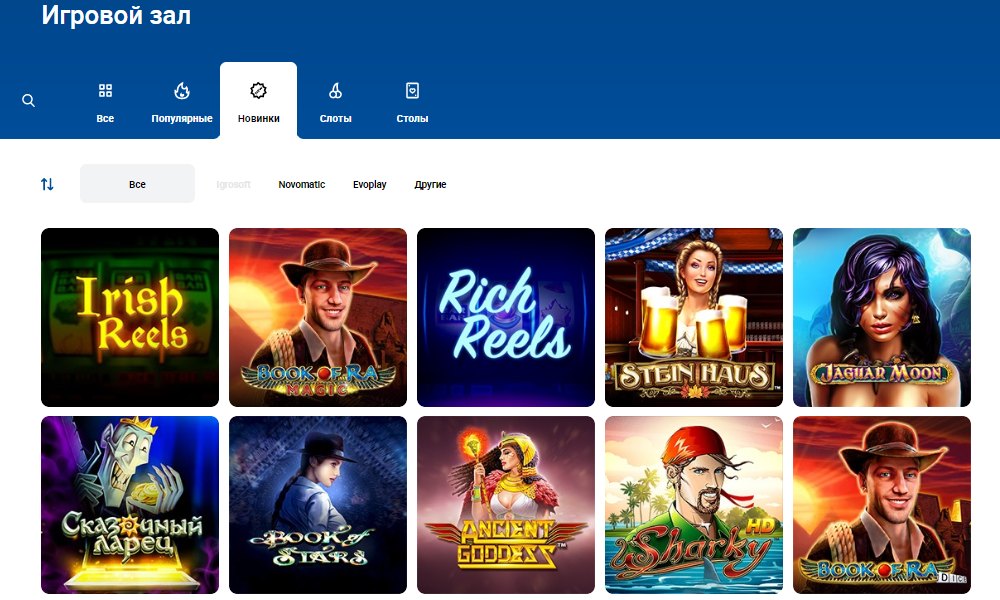
Task: Launch Book of Ra Magic game
Action: [x=318, y=317]
